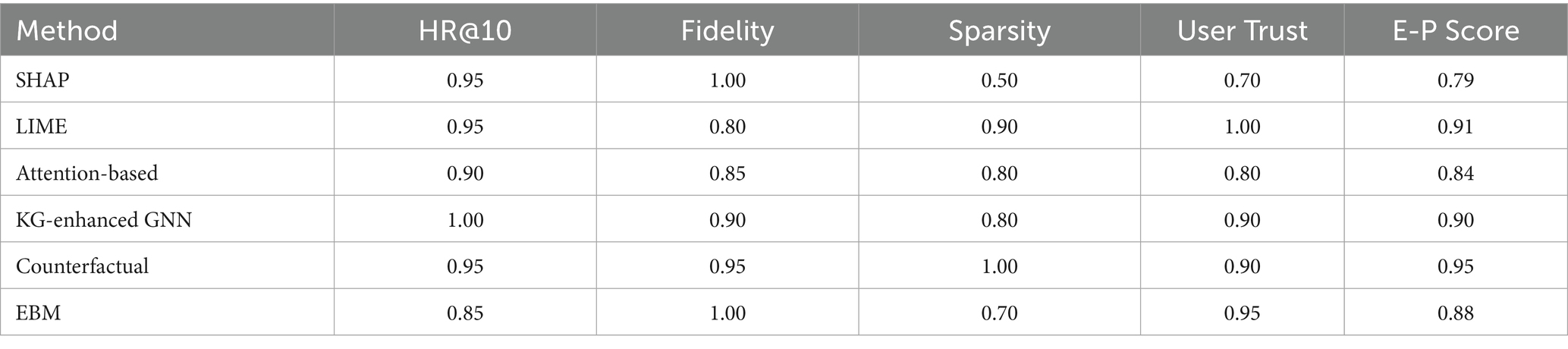1568x349 pixels.
Task: Click the KG-enhanced GNN row label
Action: pos(104,220)
